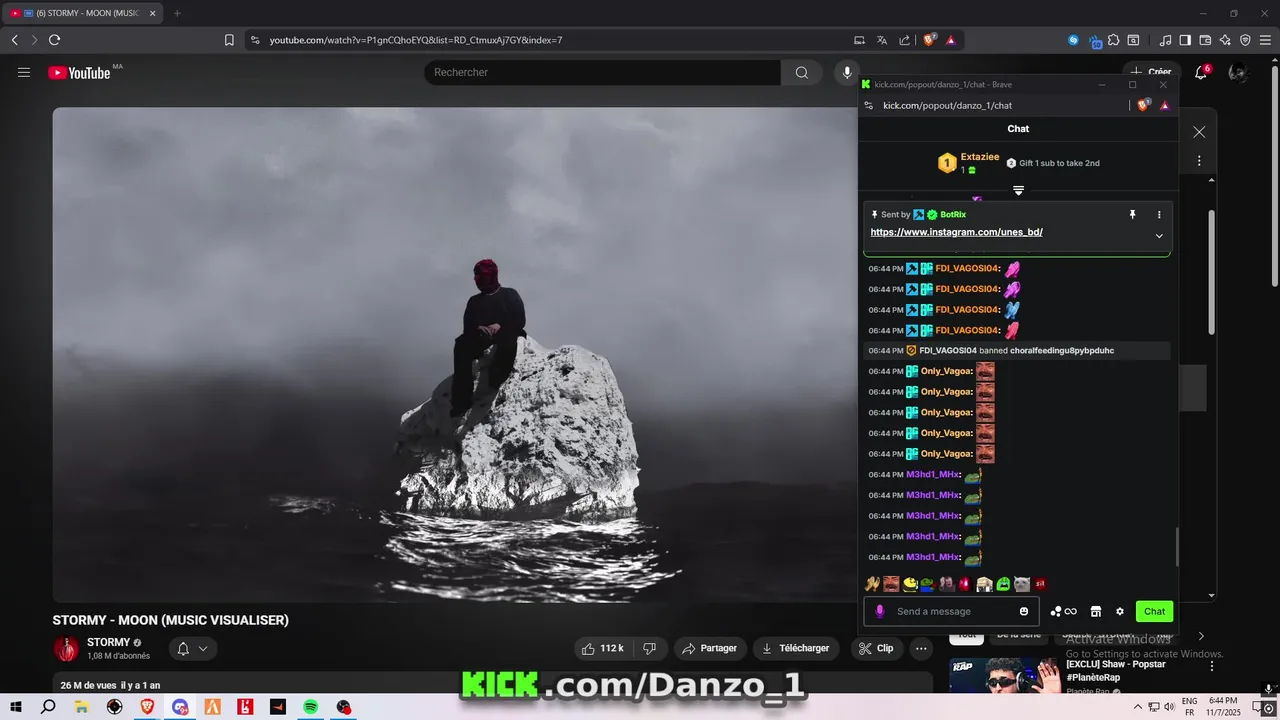
Task: Insert the white cat emote
Action: (x=1021, y=584)
